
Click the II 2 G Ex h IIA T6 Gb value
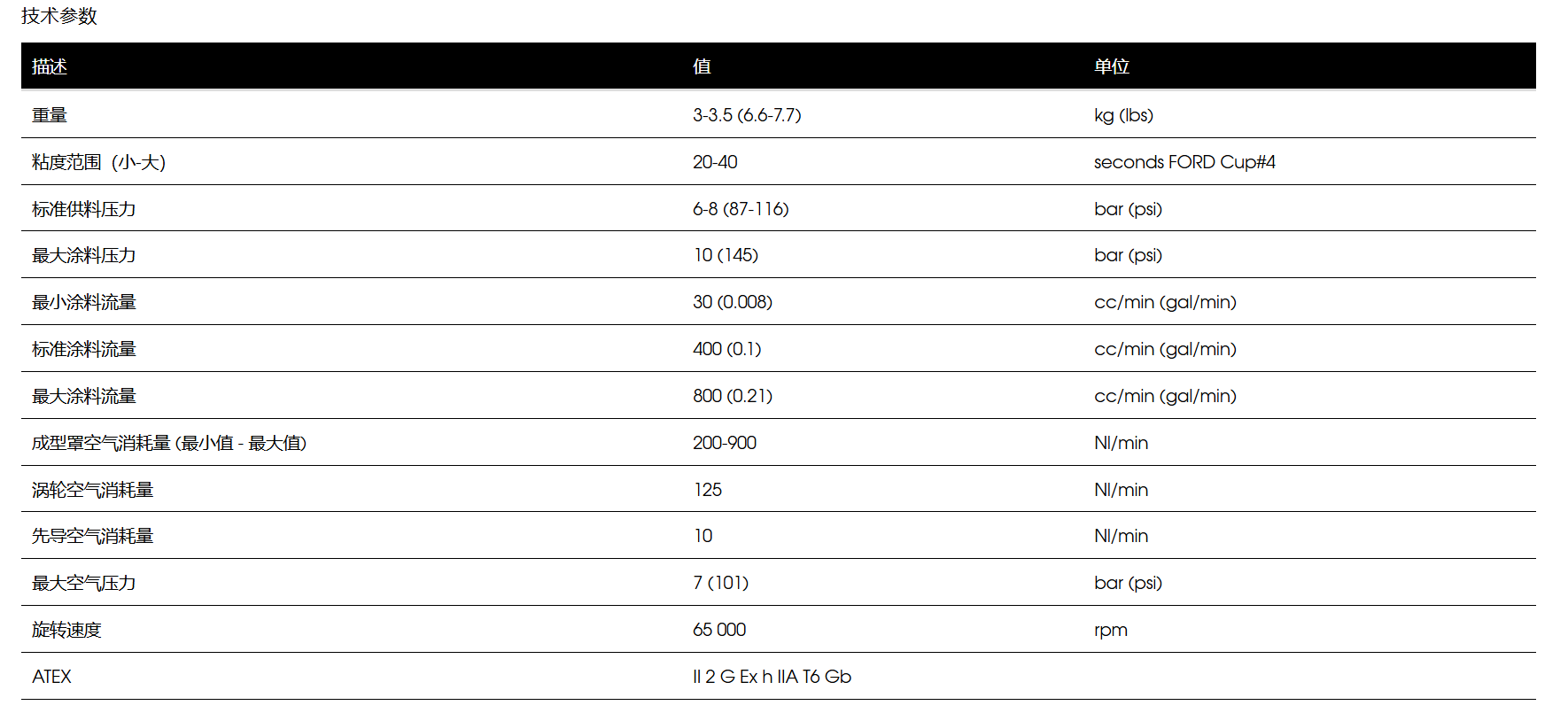[772, 677]
